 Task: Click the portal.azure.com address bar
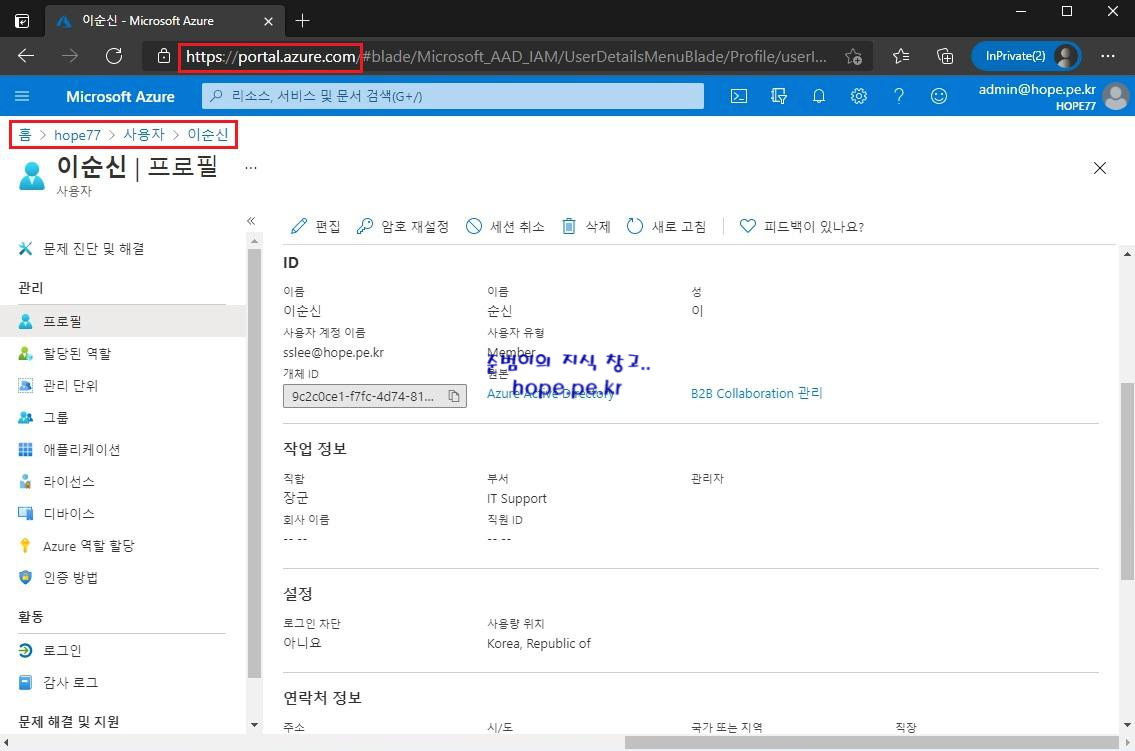tap(505, 56)
